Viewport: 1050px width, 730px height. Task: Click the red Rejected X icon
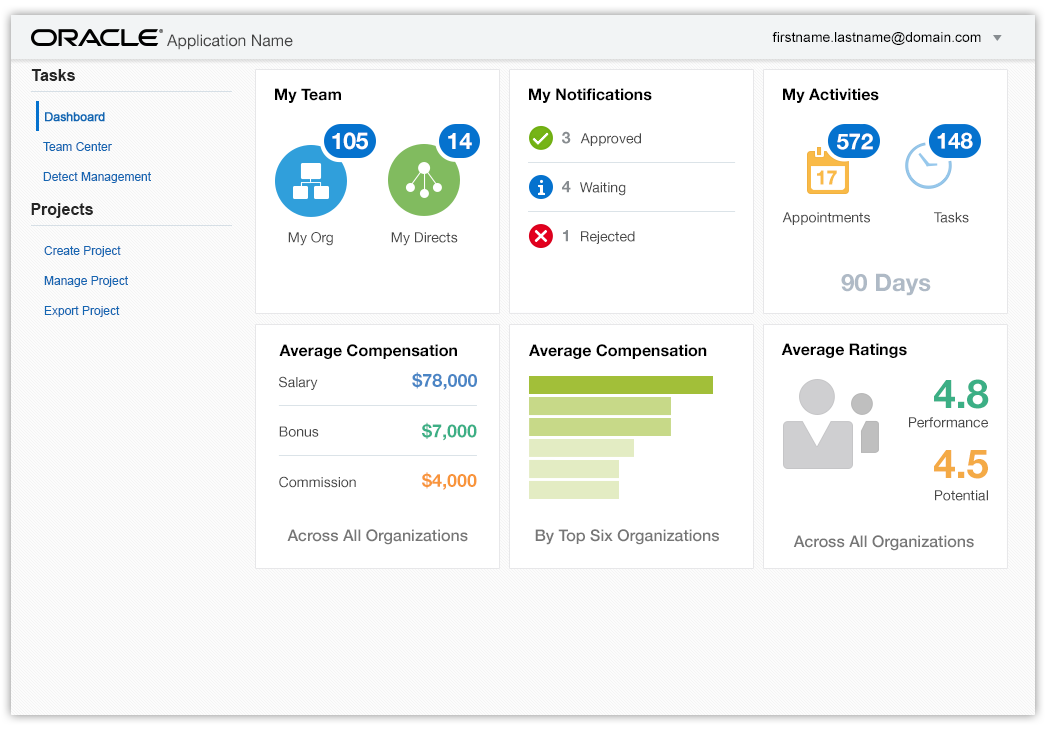pos(541,236)
